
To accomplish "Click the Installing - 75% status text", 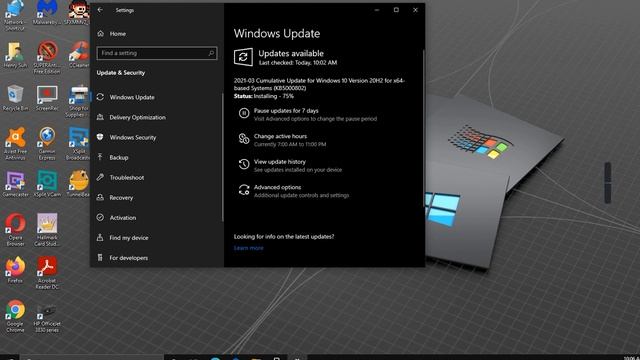I will pyautogui.click(x=264, y=96).
